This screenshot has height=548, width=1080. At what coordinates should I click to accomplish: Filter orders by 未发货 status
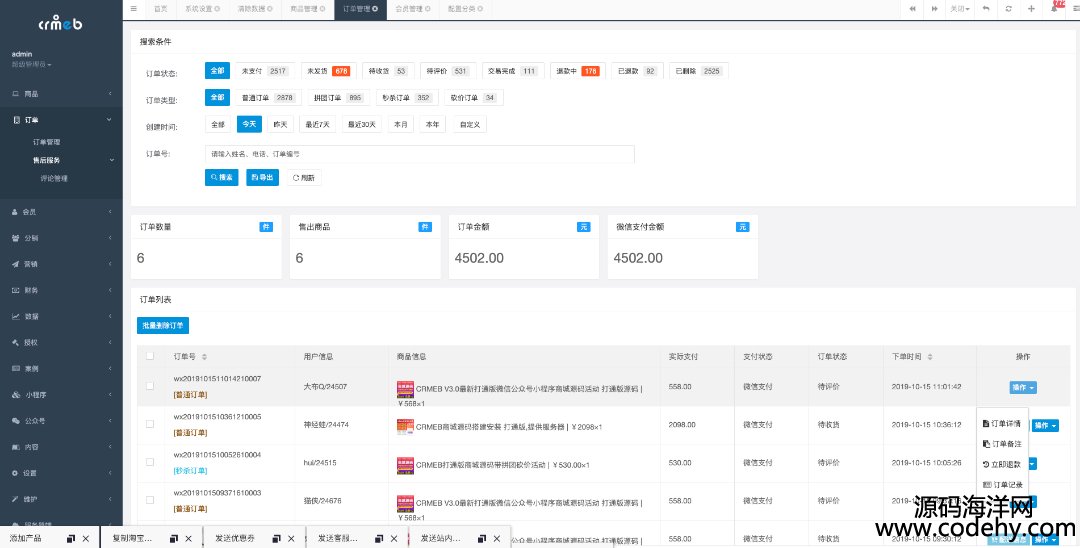tap(327, 71)
